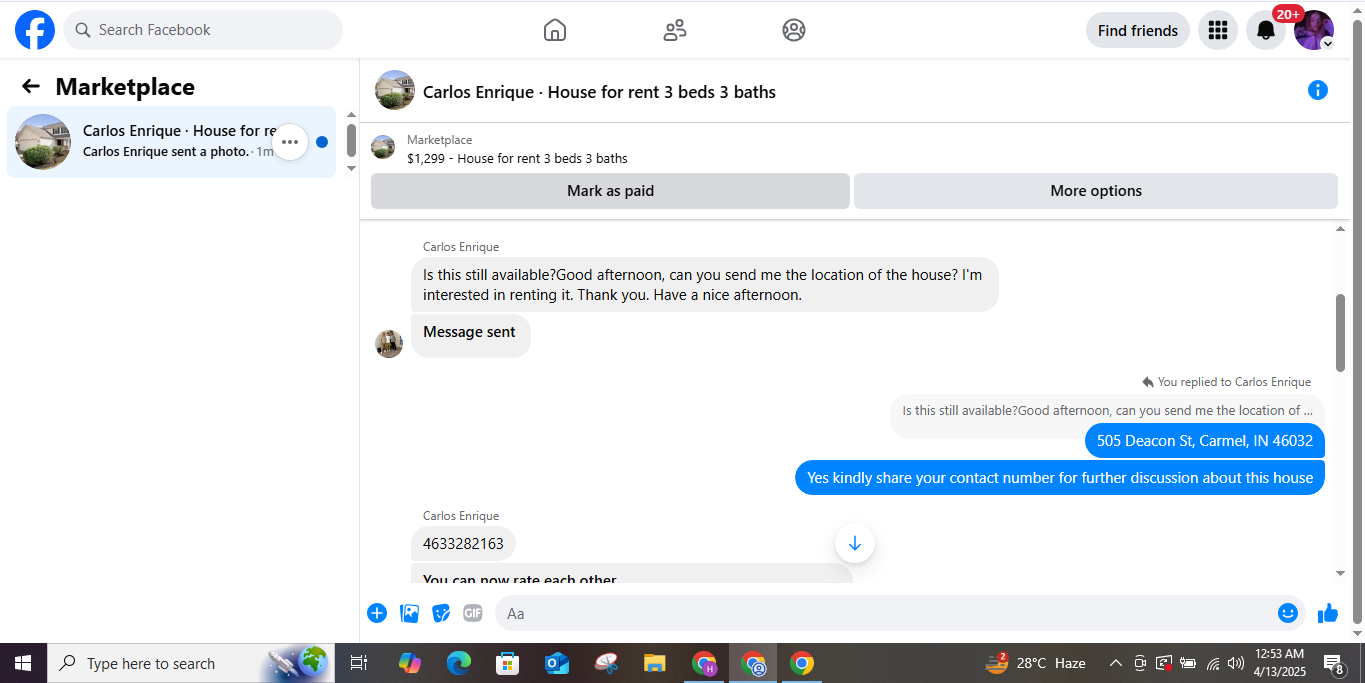Open File Explorer from the taskbar
1365x683 pixels.
(655, 663)
